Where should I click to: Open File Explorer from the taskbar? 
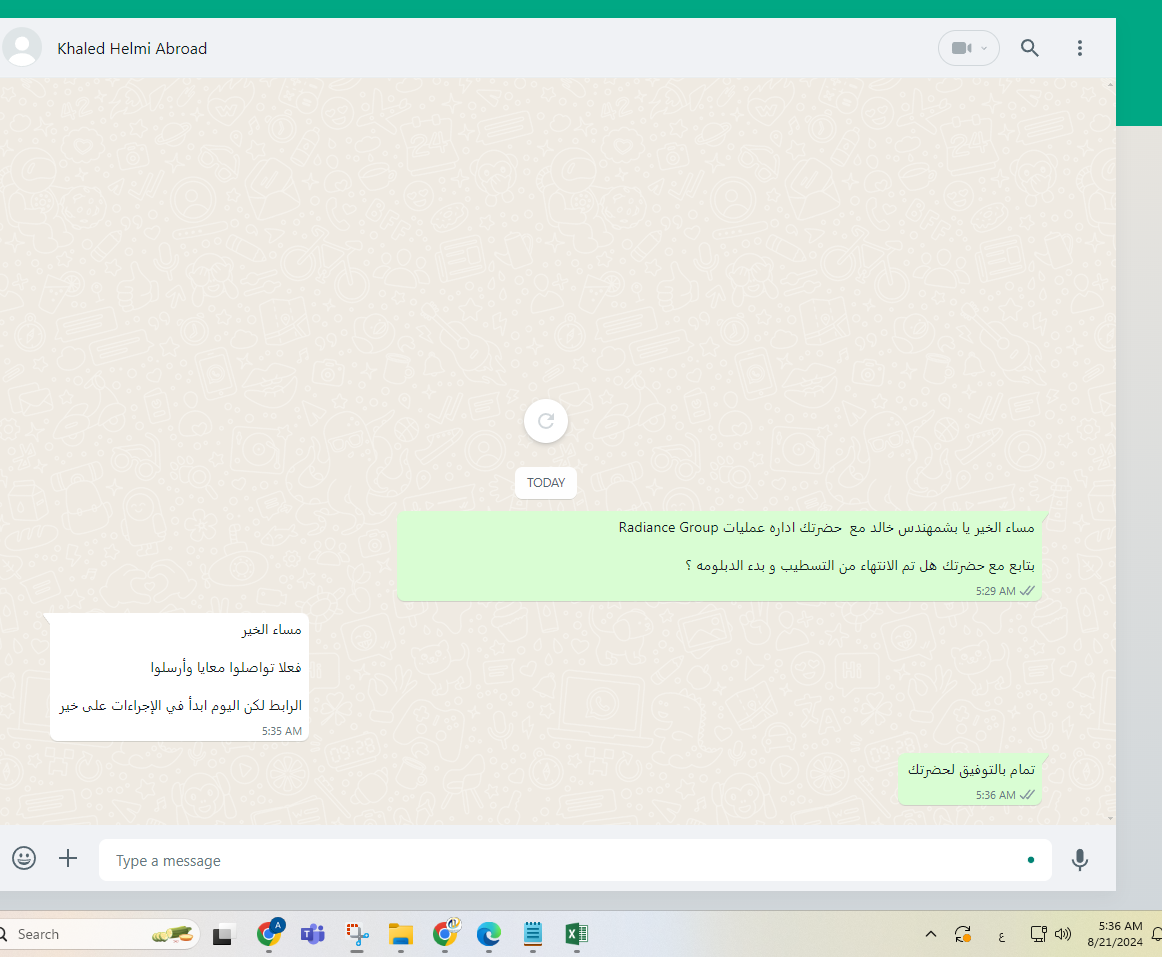[x=401, y=934]
